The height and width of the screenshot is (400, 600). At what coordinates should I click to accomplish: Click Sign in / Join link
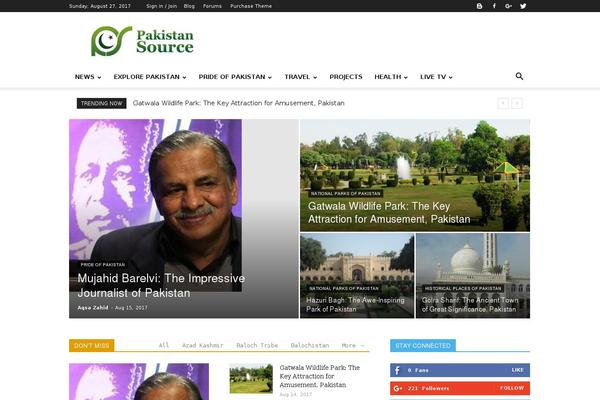point(161,6)
